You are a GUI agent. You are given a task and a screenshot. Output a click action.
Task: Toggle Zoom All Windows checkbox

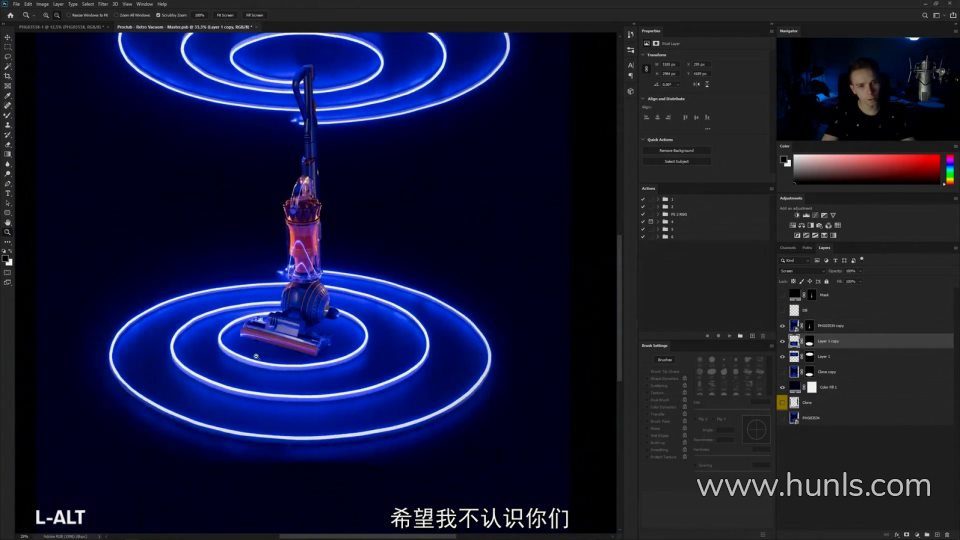116,15
